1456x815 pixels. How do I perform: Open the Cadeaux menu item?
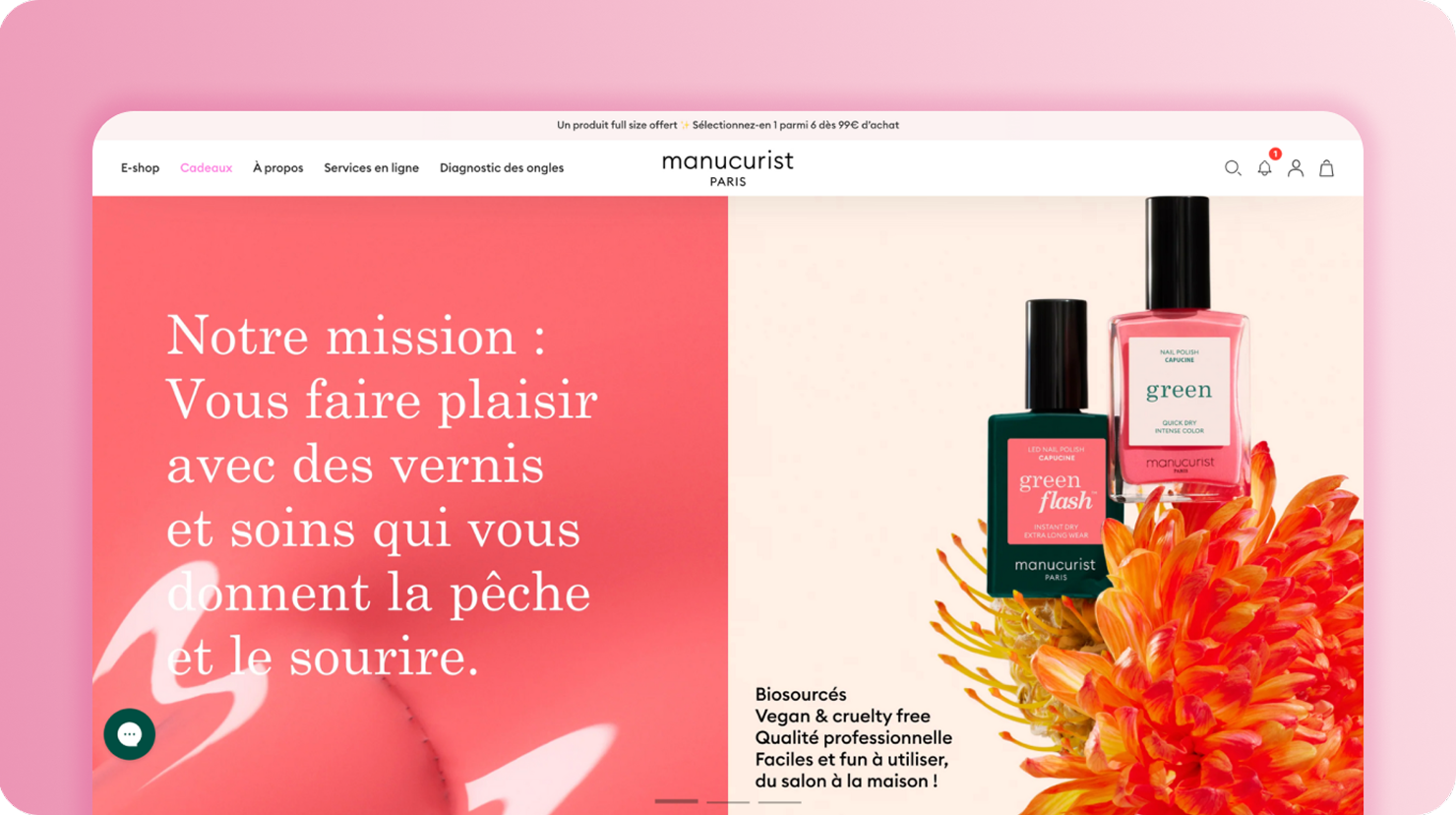pos(206,168)
